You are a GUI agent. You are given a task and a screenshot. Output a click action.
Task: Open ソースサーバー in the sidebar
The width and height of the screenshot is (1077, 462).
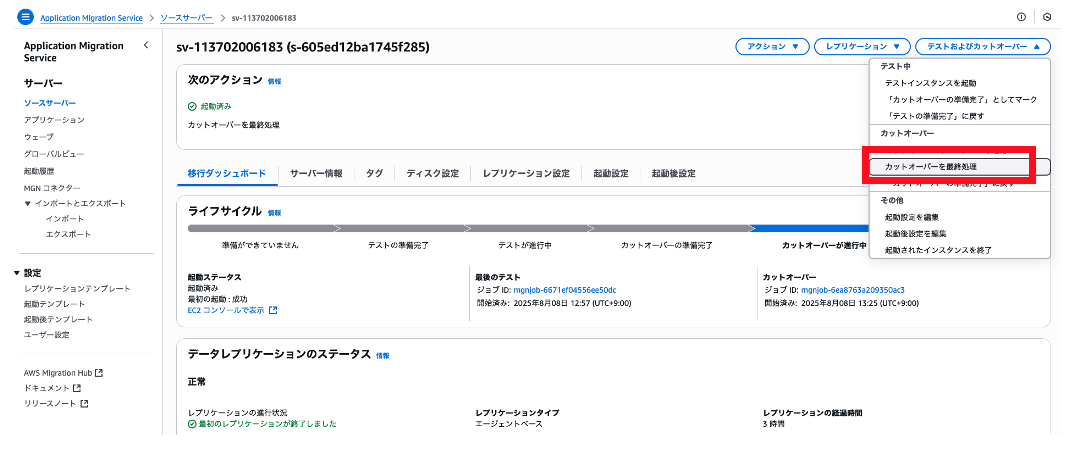[x=50, y=103]
